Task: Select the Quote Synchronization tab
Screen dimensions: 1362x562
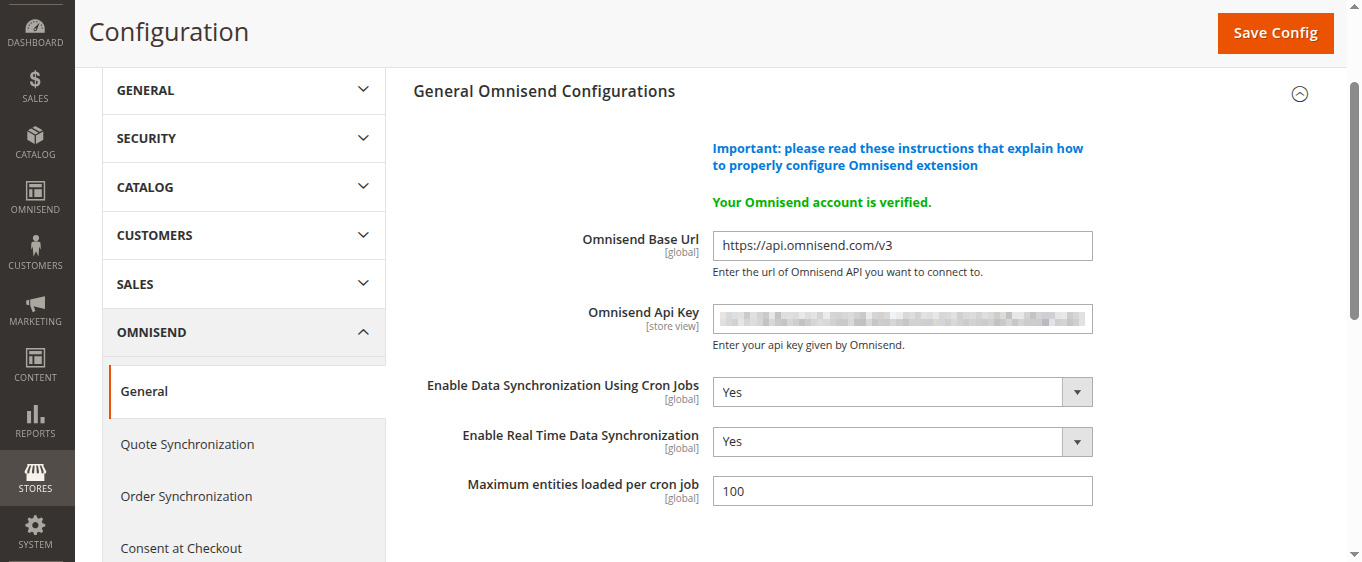Action: coord(187,445)
